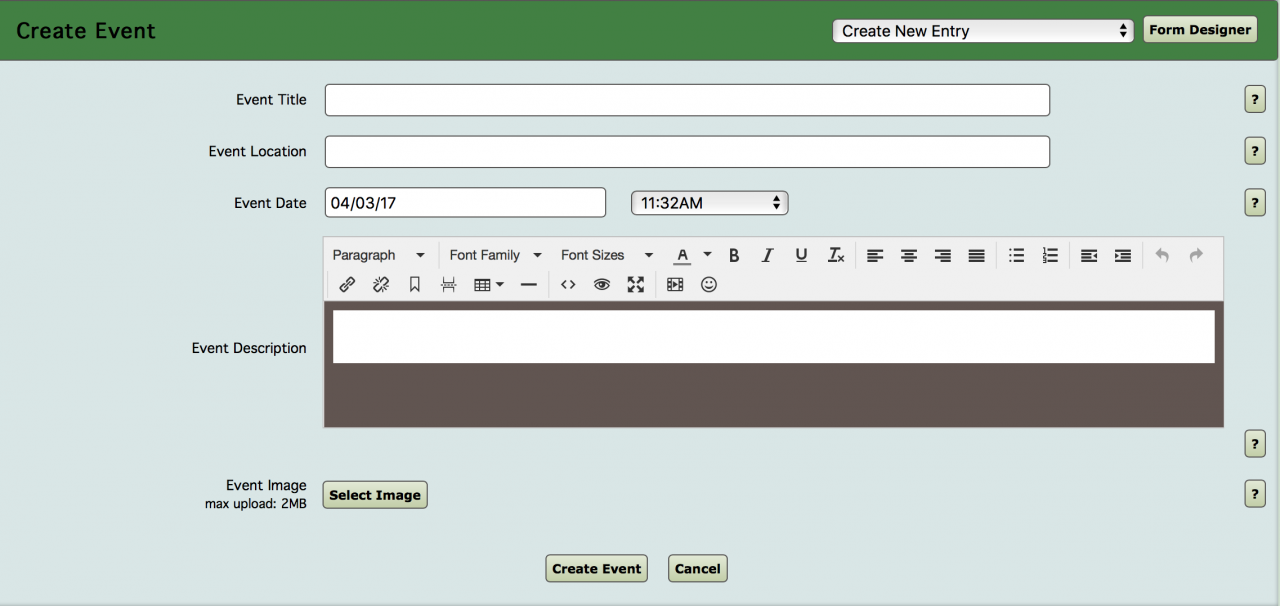Open the text color picker arrow

point(707,255)
